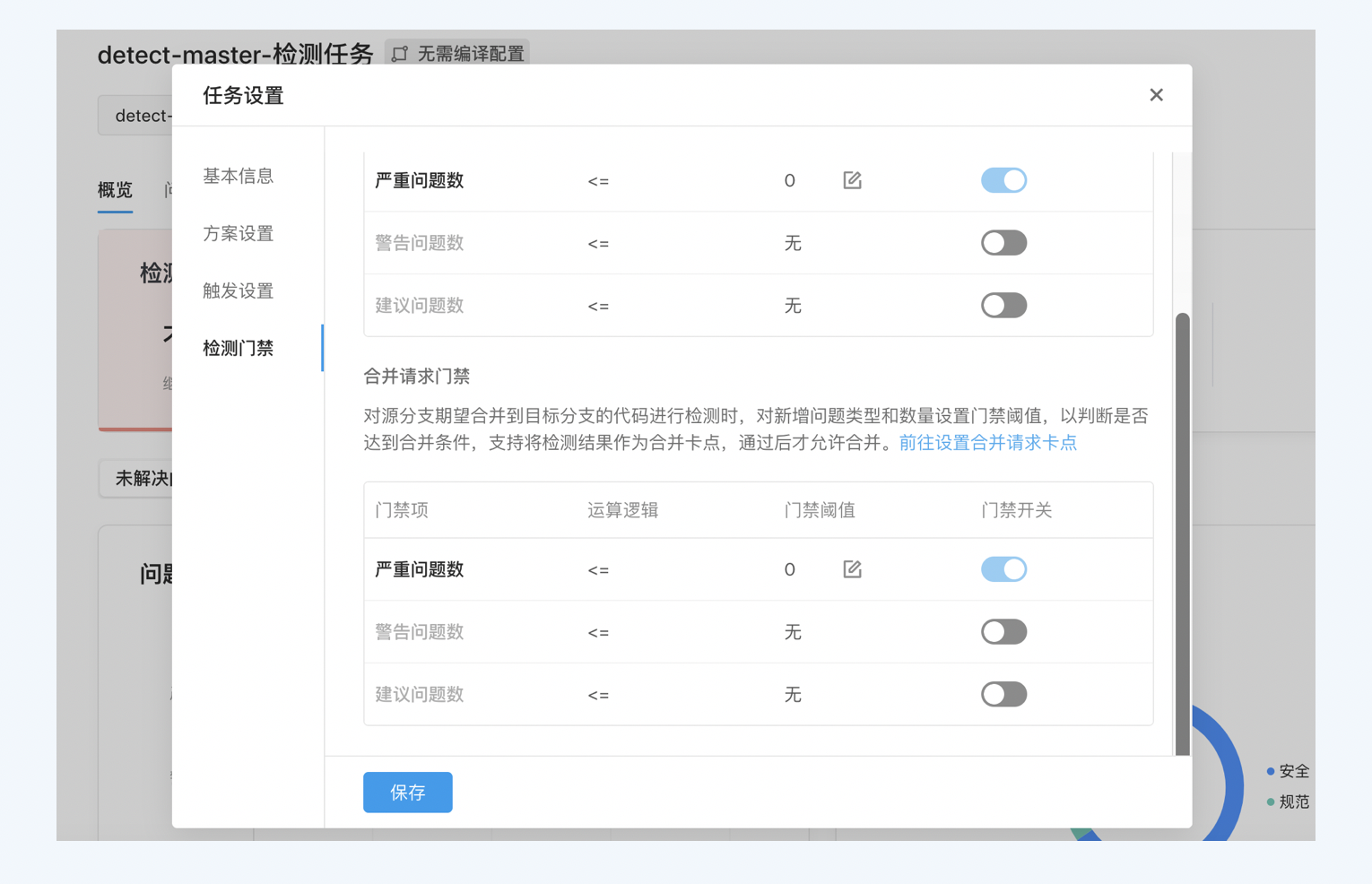Enable 建议问题数 switch in the table above 合并请求门禁
Screen dimensions: 1372x884
tap(1003, 306)
